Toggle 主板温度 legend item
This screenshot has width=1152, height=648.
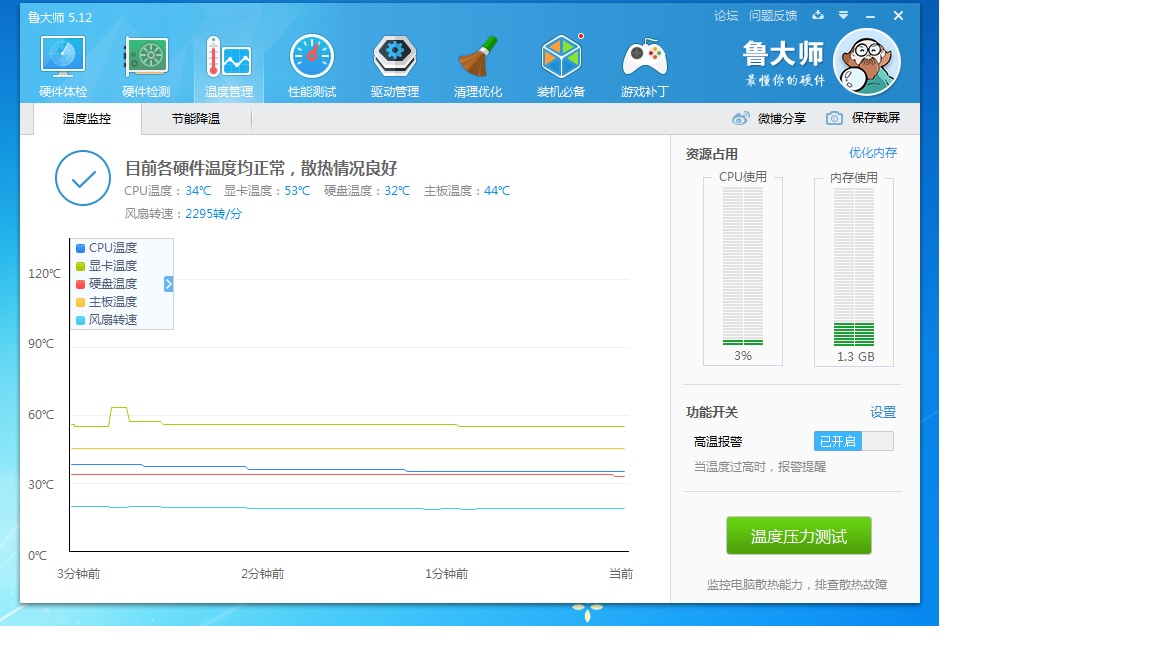107,301
